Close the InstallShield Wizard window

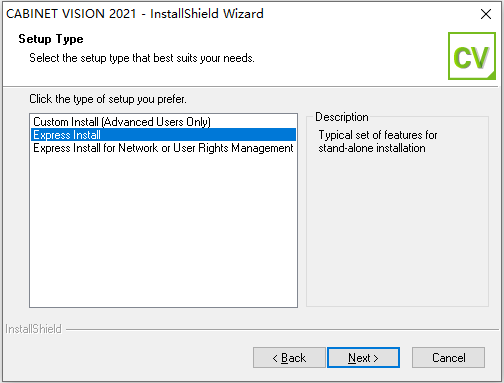point(486,14)
